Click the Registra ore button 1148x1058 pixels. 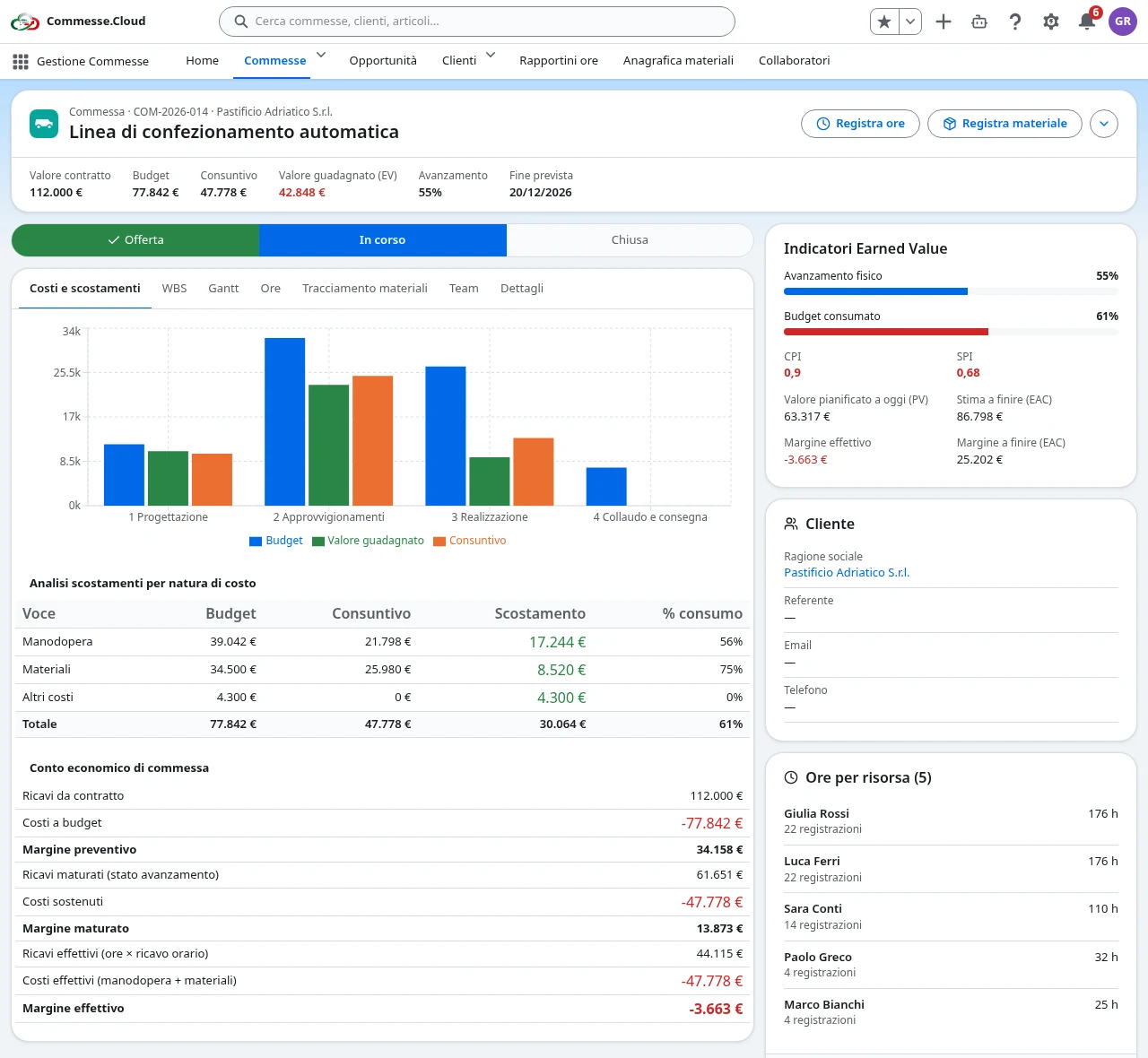coord(860,124)
